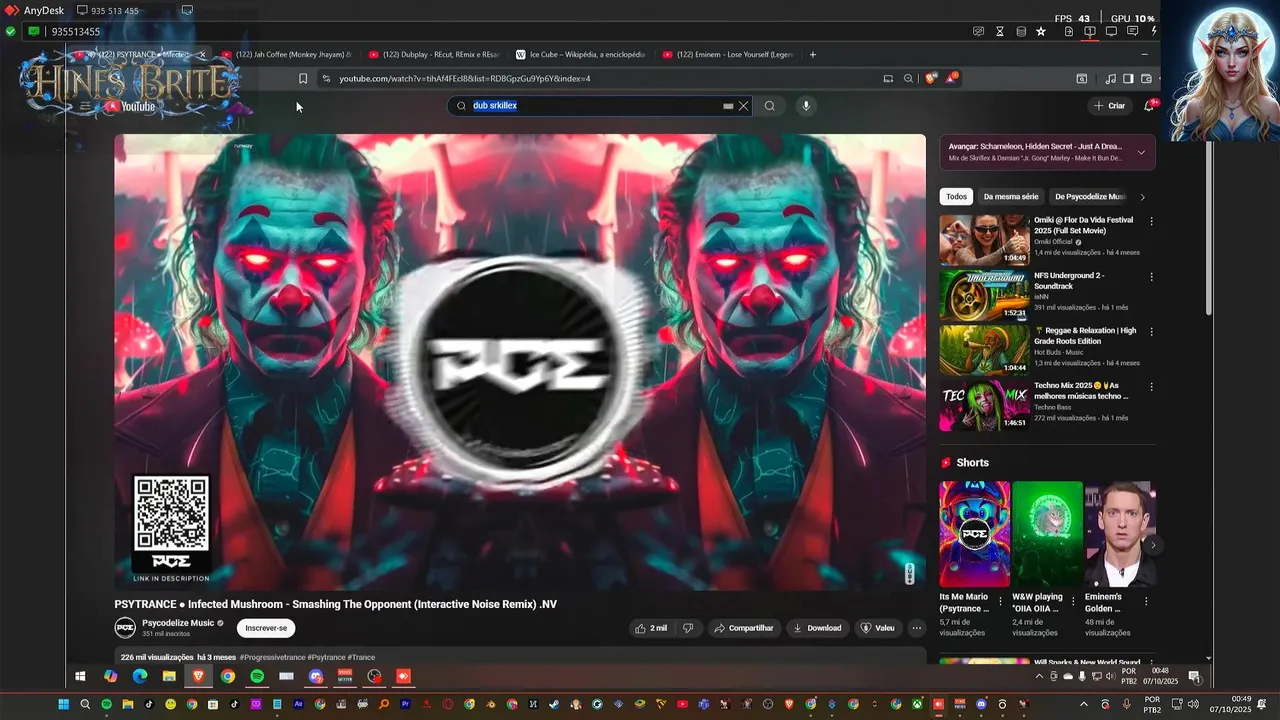Open the browser music note playlist icon
Viewport: 1280px width, 720px height.
[x=1111, y=79]
